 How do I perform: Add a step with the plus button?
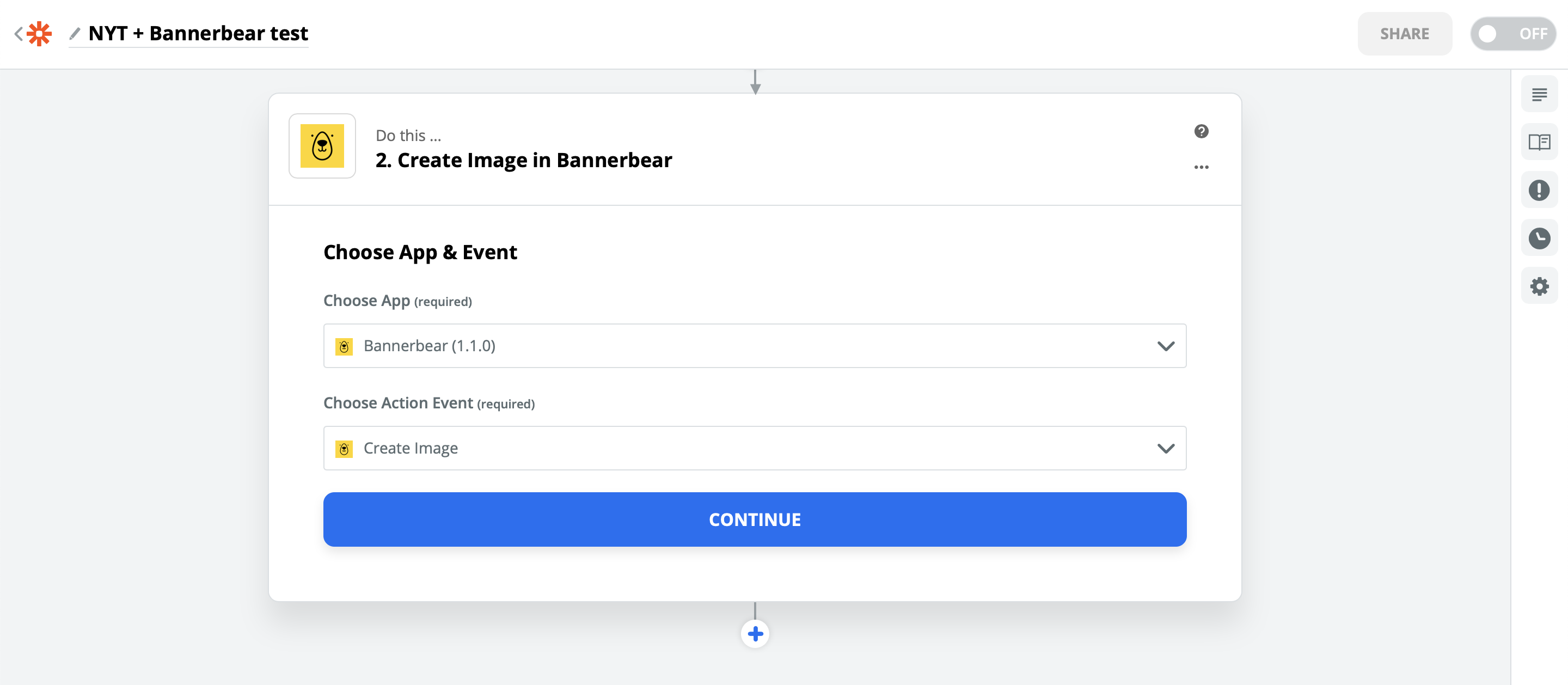coord(755,634)
